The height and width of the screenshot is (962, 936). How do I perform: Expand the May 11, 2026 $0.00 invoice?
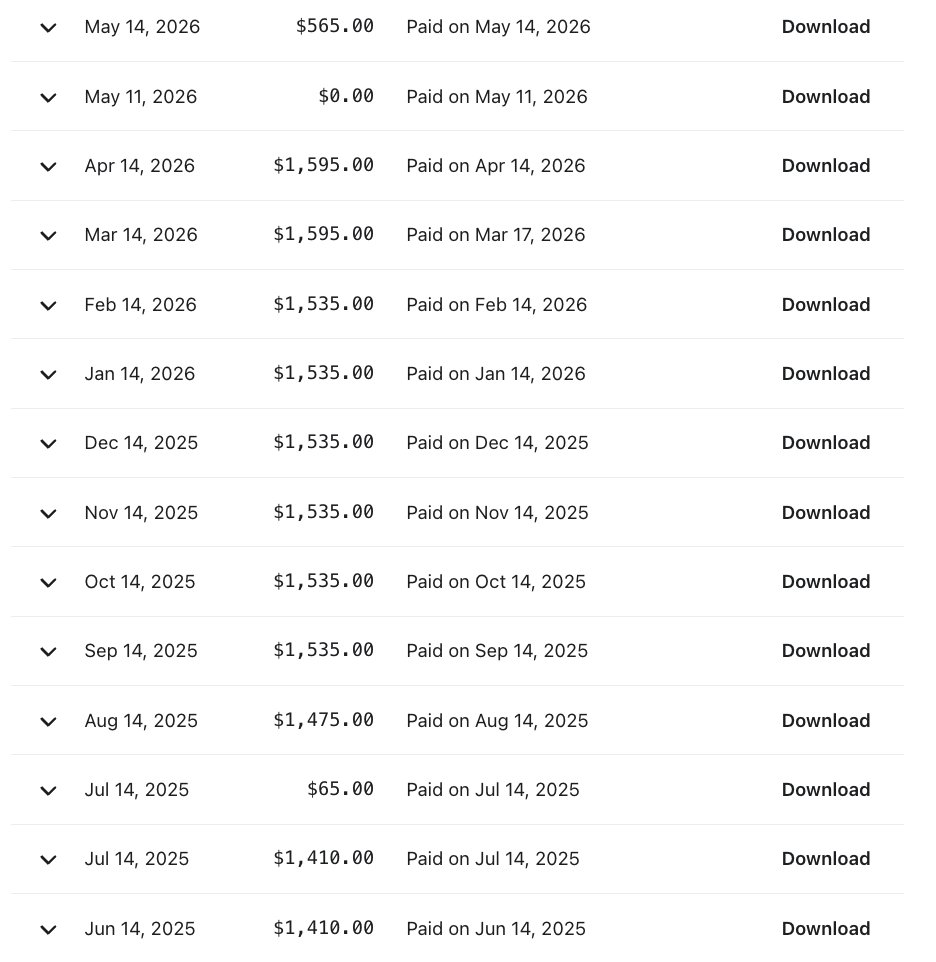click(48, 98)
